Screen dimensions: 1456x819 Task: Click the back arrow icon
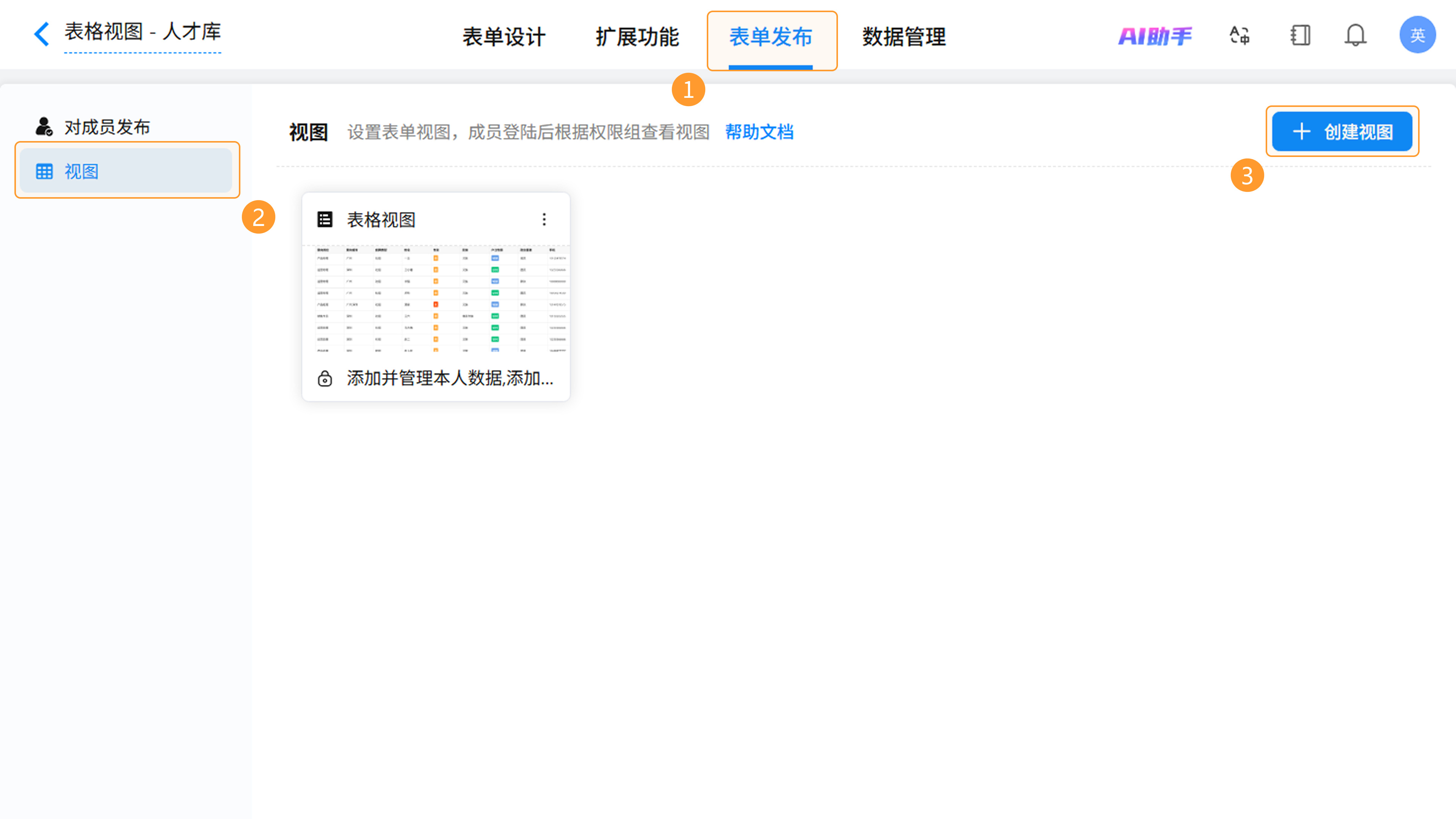click(41, 34)
